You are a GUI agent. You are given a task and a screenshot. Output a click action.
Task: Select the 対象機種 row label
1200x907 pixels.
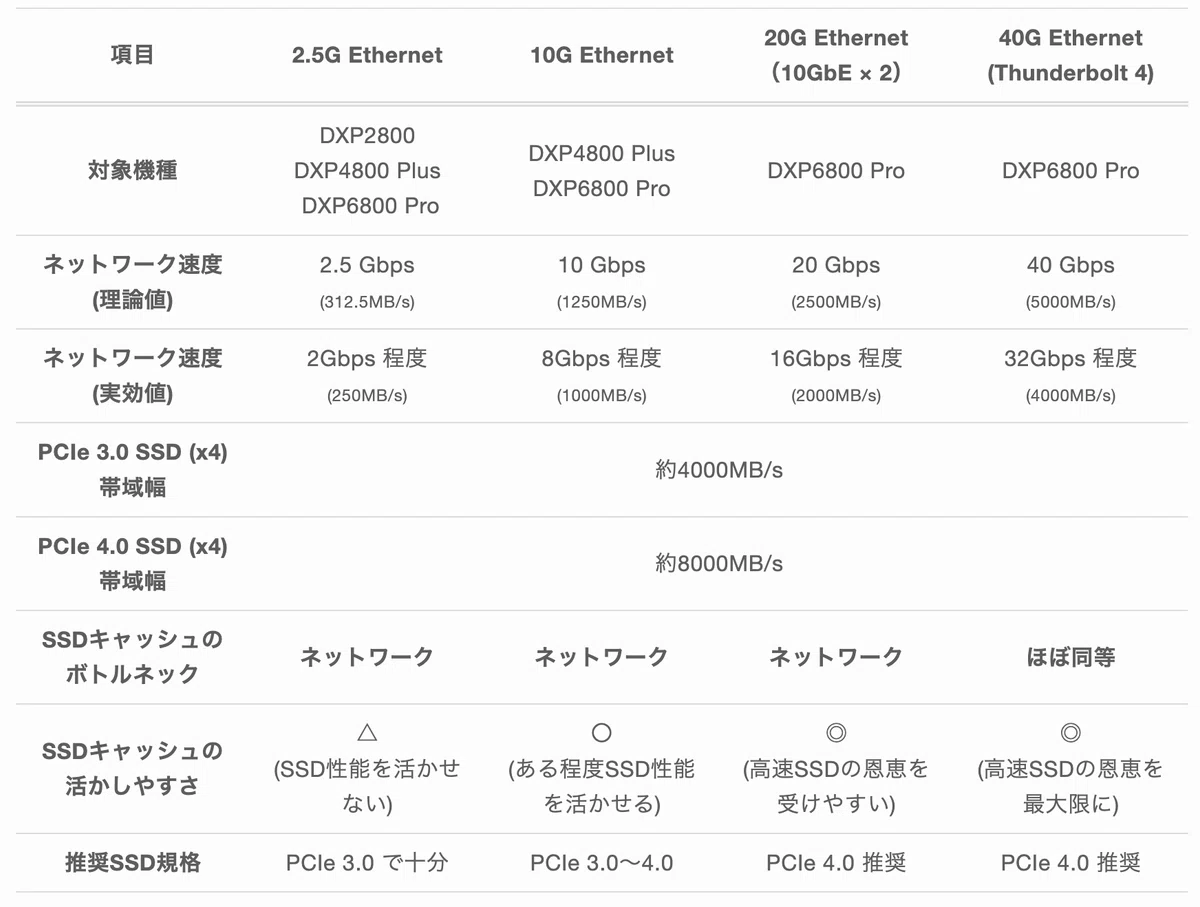132,170
